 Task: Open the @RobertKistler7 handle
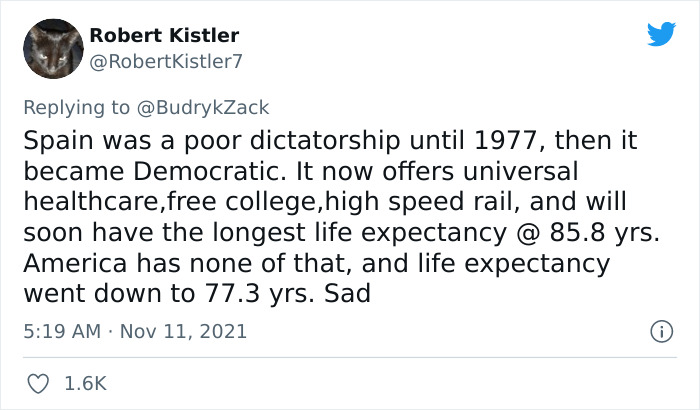166,61
